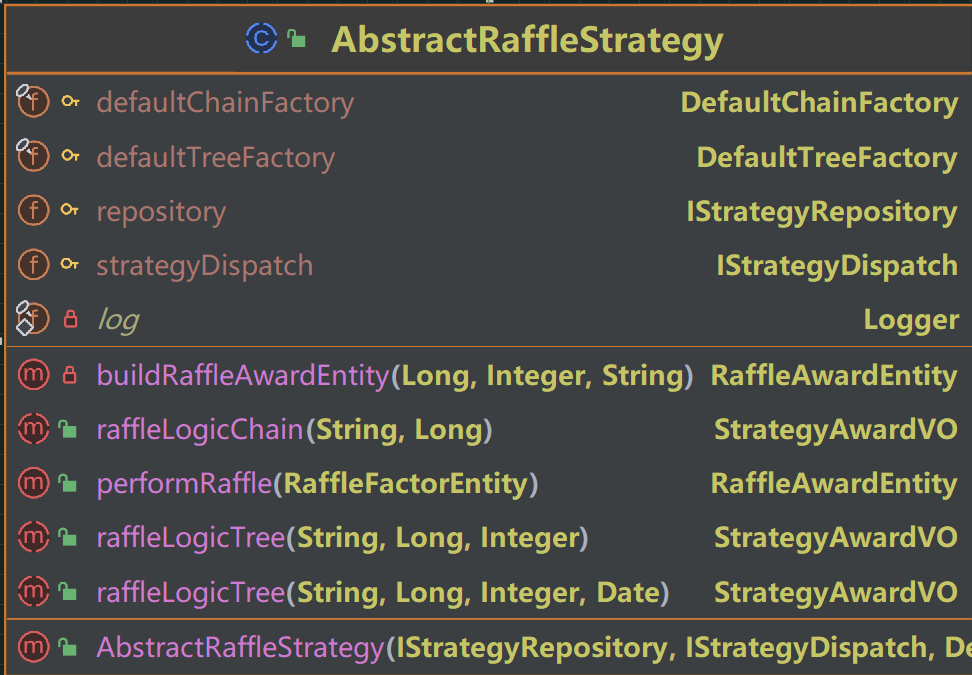Open the Logger type reference
Image resolution: width=972 pixels, height=675 pixels.
point(911,320)
